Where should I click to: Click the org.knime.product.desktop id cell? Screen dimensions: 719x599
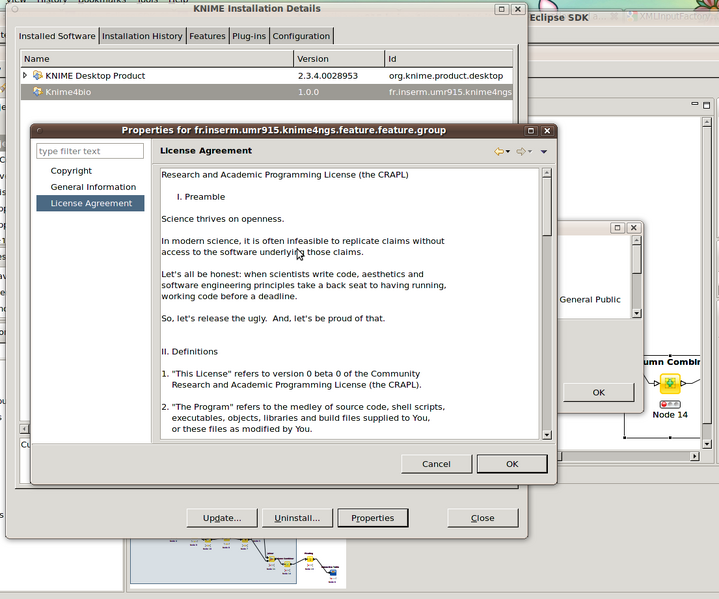(x=446, y=76)
